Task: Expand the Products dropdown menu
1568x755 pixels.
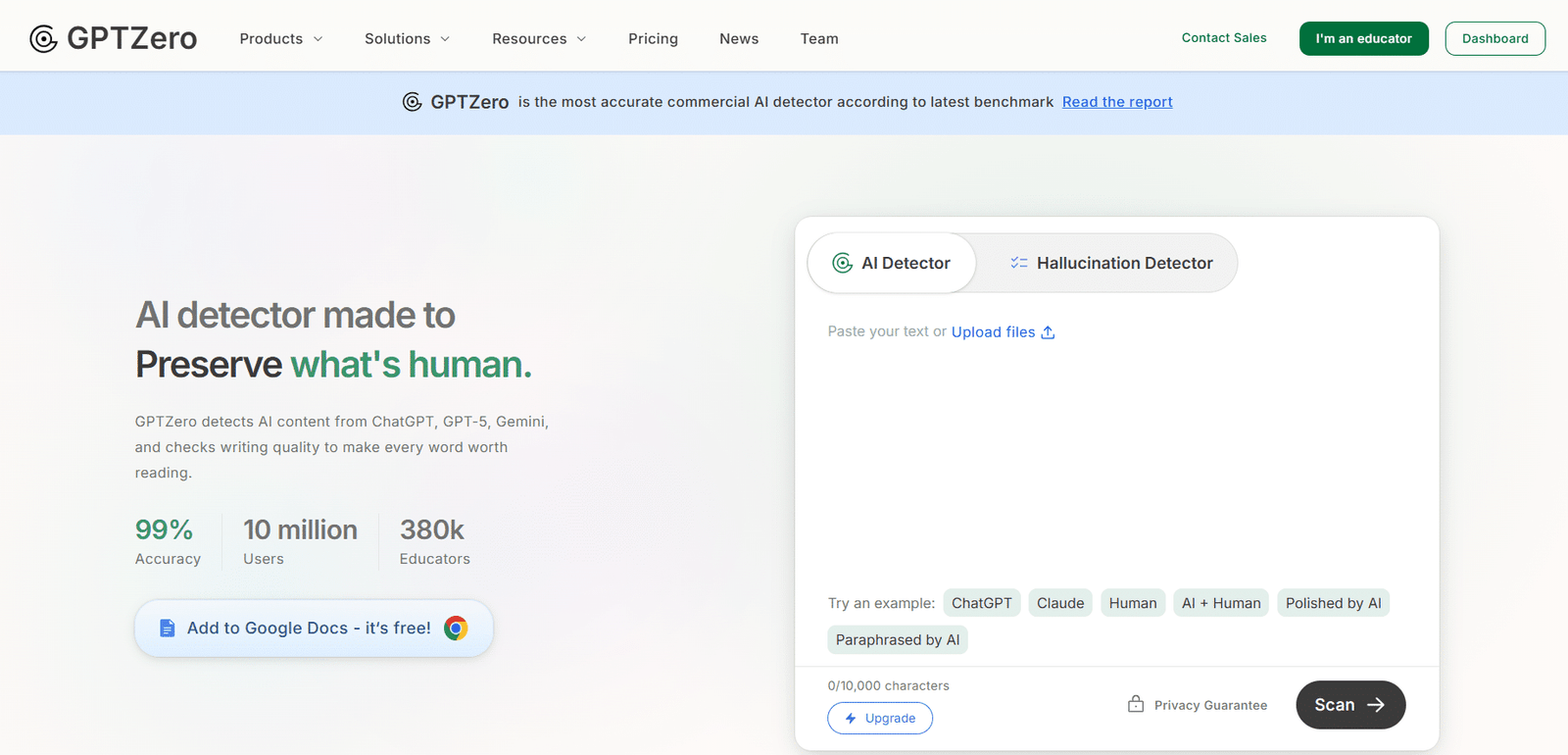Action: tap(280, 38)
